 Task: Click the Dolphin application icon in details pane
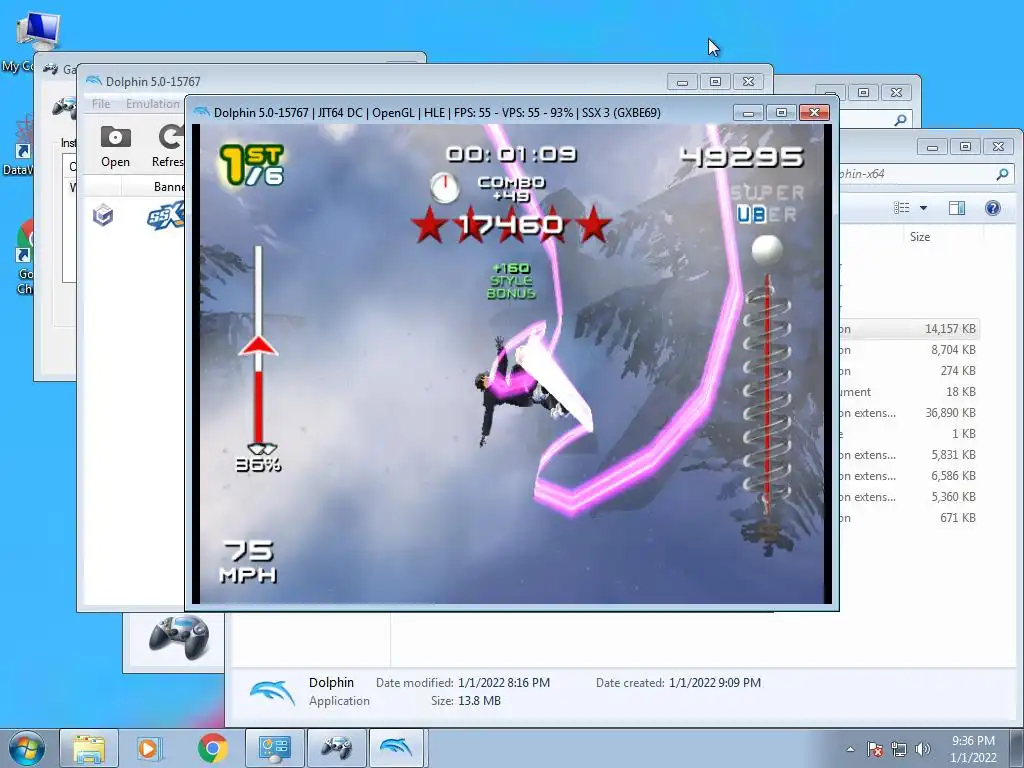pos(272,692)
